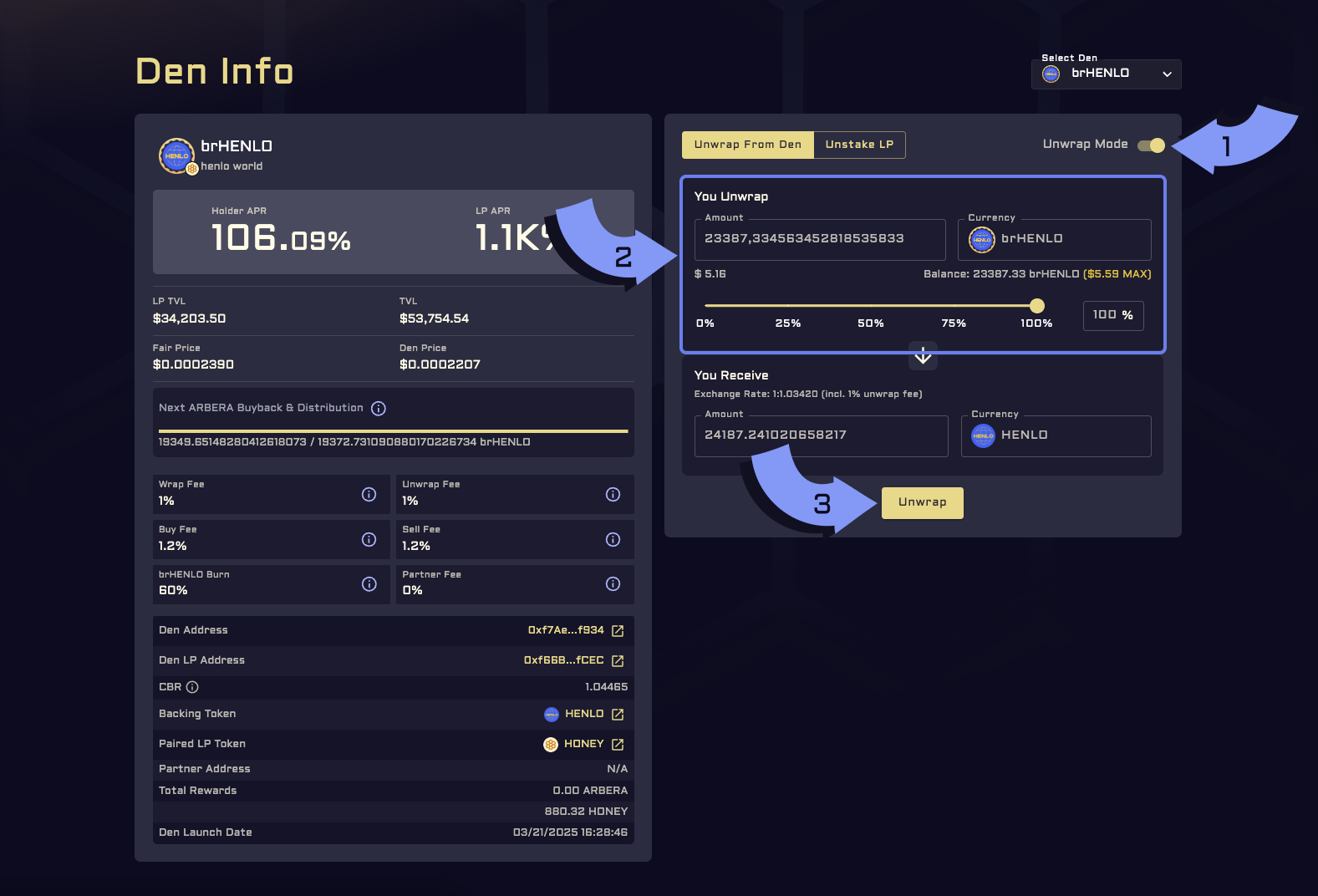1318x896 pixels.
Task: Click the $5.59 MAX balance link
Action: click(x=1117, y=274)
